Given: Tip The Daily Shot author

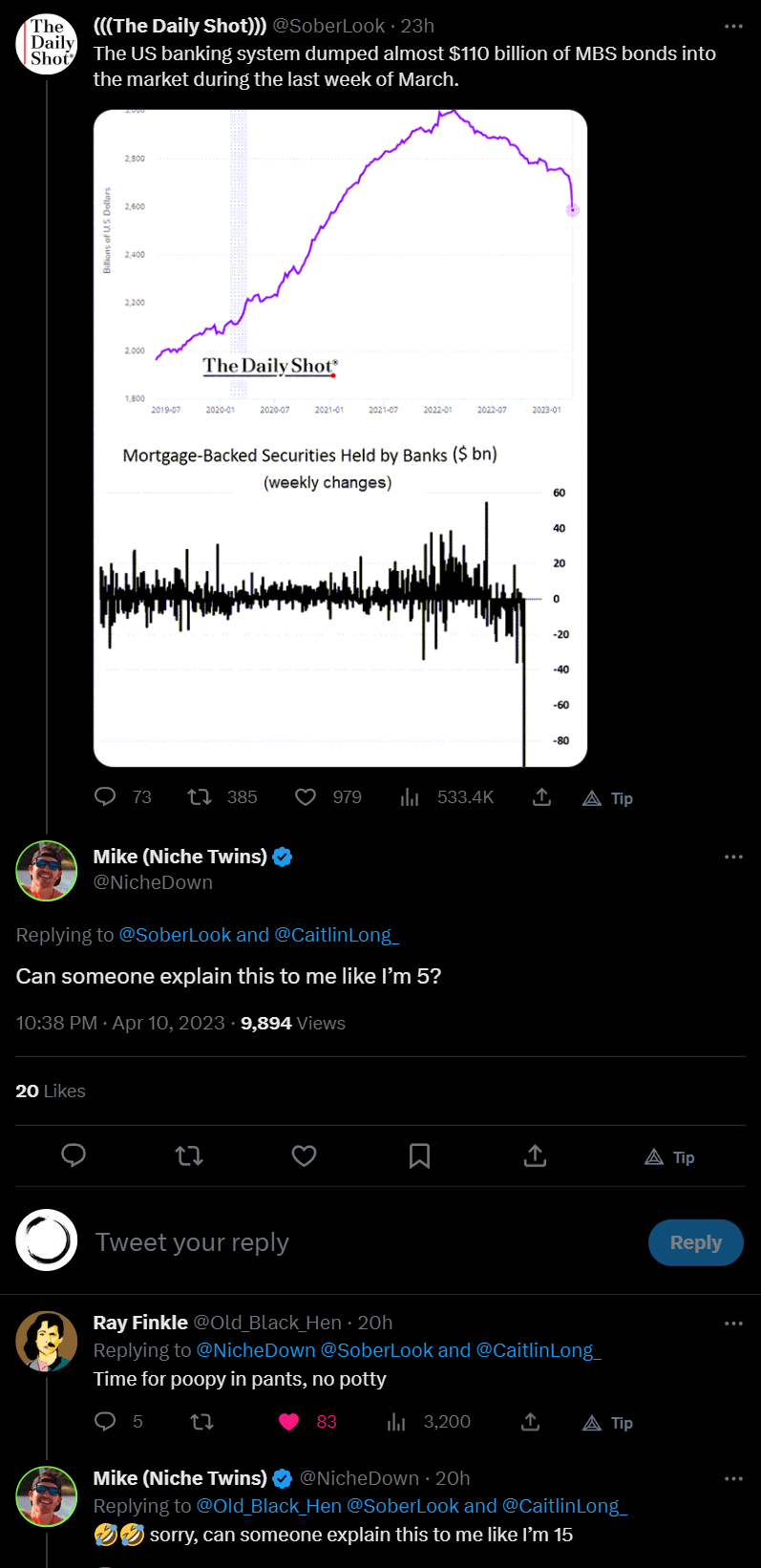Looking at the screenshot, I should coord(608,798).
